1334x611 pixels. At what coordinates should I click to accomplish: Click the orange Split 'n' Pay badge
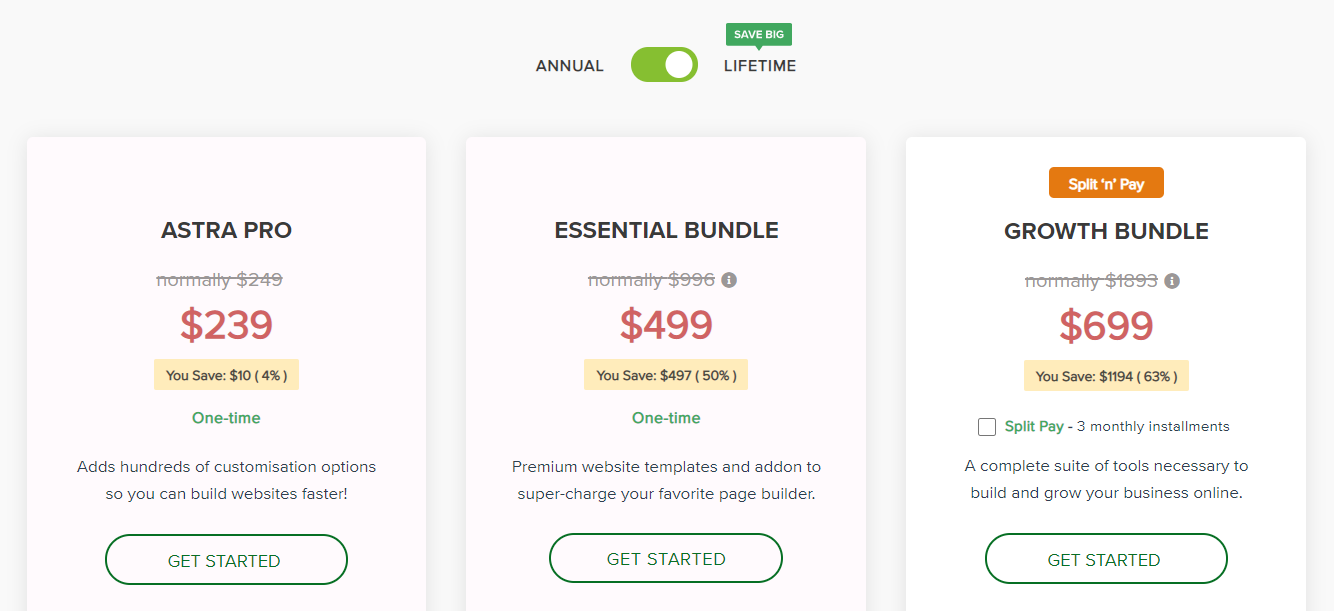click(x=1106, y=184)
